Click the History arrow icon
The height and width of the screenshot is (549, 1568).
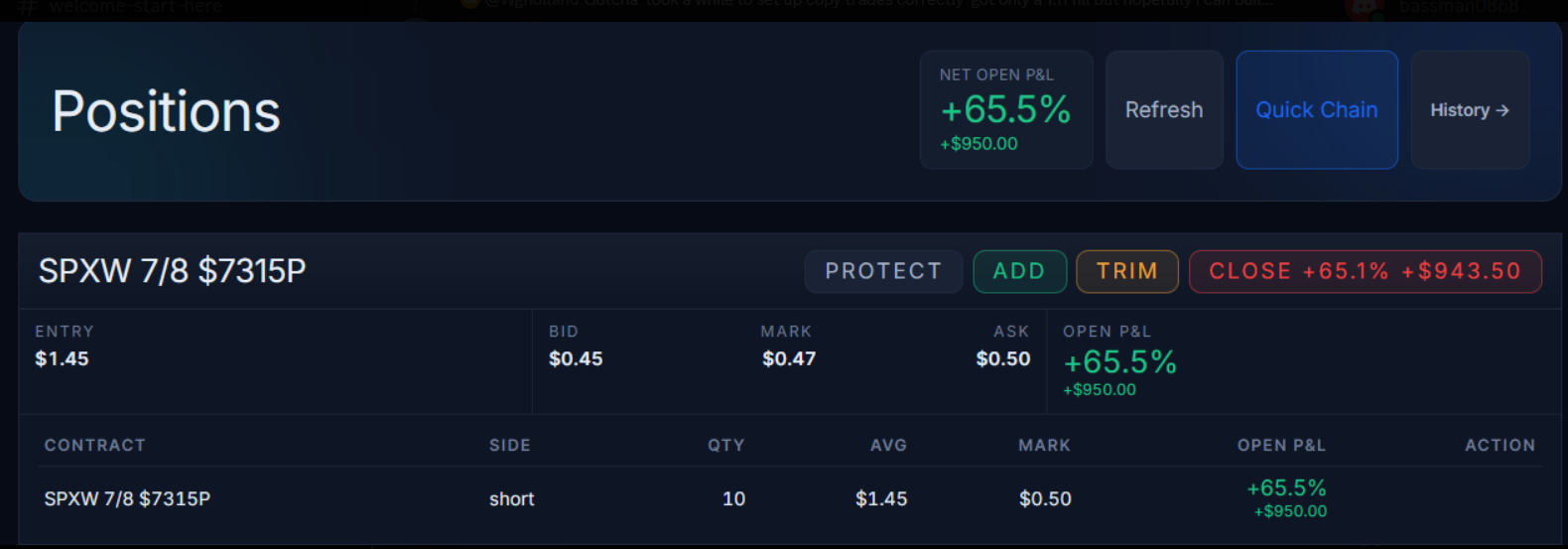click(x=1503, y=110)
